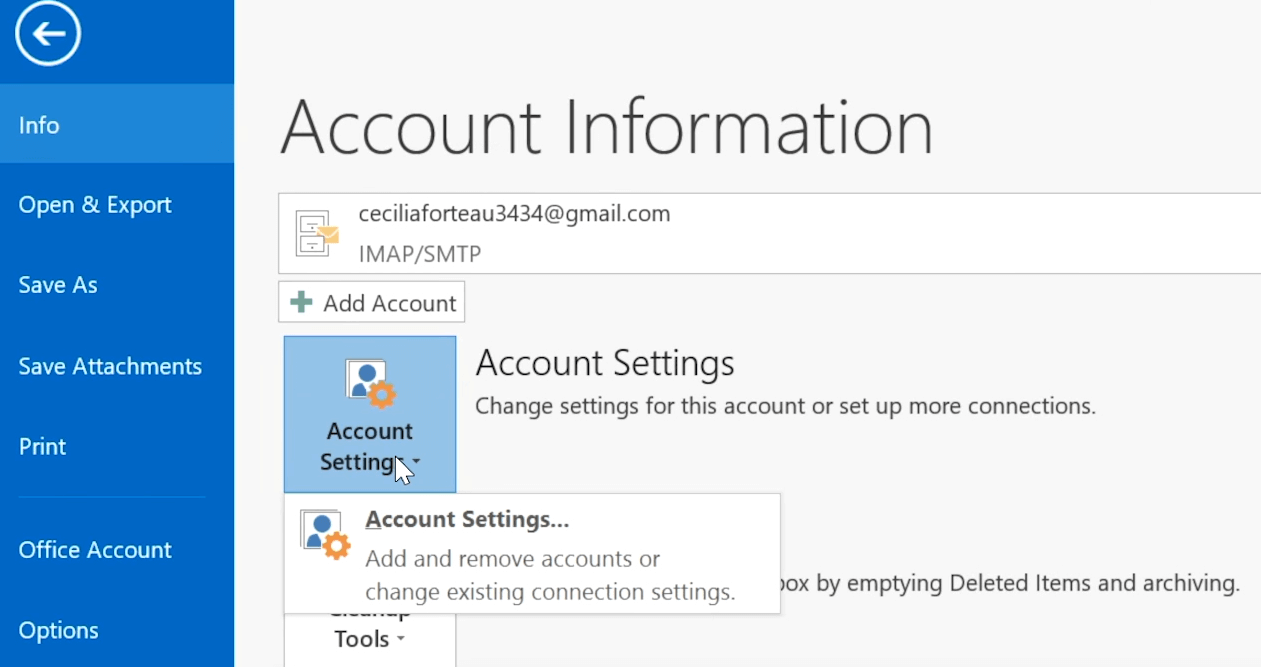Screen dimensions: 1261x667
Task: Click the back arrow circle icon
Action: (x=48, y=34)
